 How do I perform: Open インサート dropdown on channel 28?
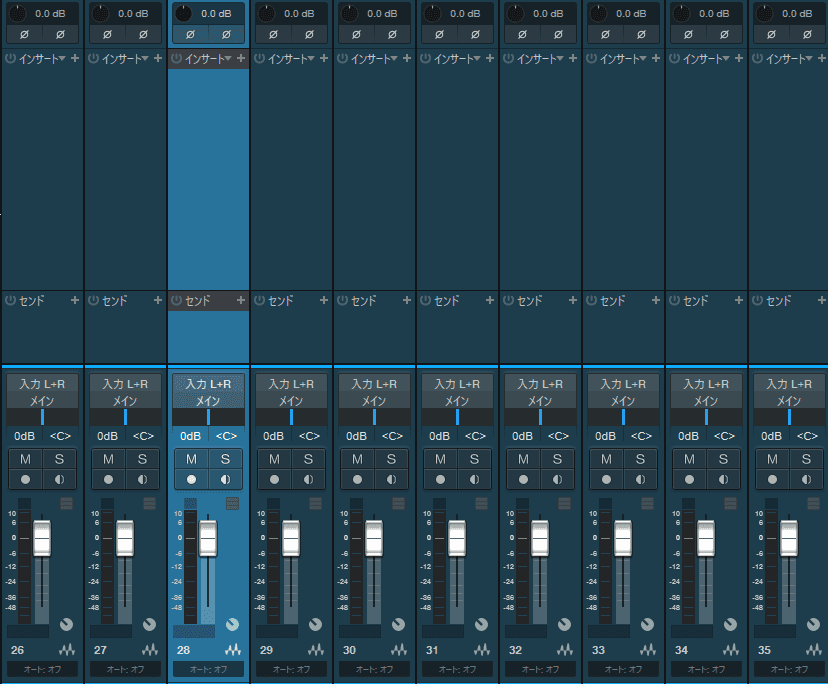point(208,58)
